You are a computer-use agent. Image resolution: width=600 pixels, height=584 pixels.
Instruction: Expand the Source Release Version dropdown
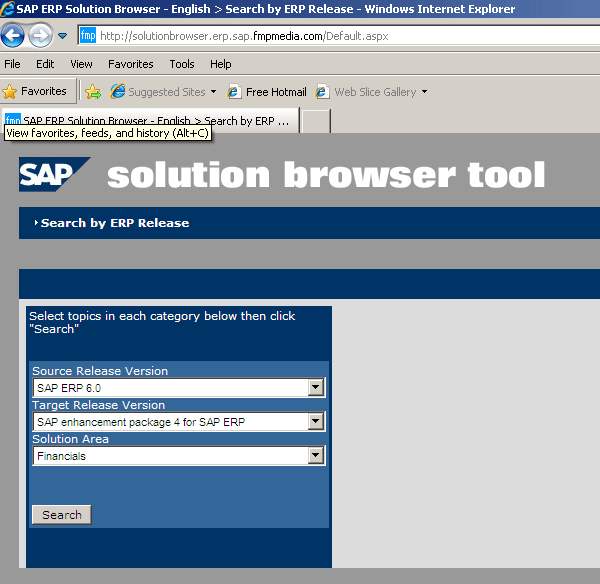point(316,388)
